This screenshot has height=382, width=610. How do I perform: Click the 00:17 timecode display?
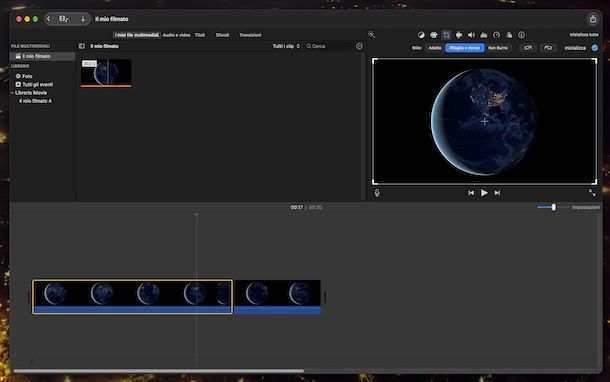point(296,207)
